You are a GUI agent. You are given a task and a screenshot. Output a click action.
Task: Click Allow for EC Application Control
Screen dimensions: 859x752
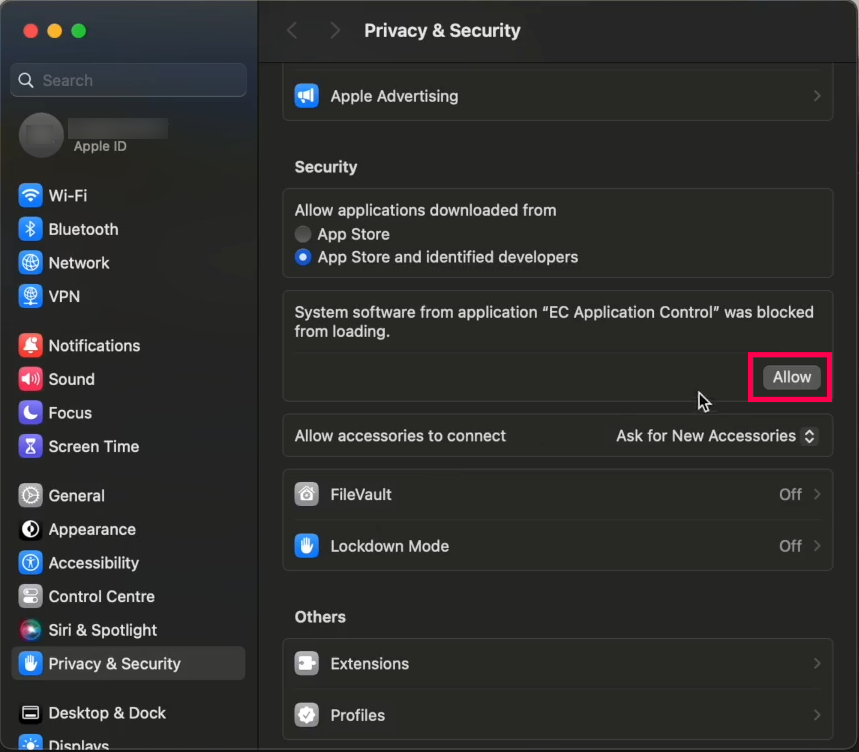click(x=791, y=377)
